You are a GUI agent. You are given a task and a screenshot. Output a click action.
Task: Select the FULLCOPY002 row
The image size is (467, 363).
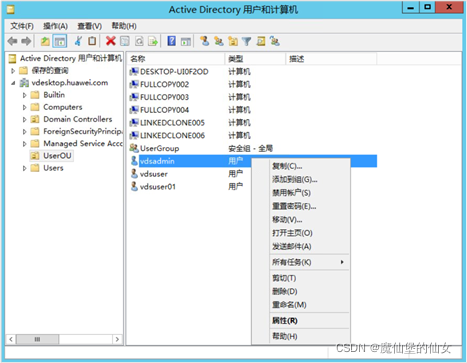(x=252, y=84)
